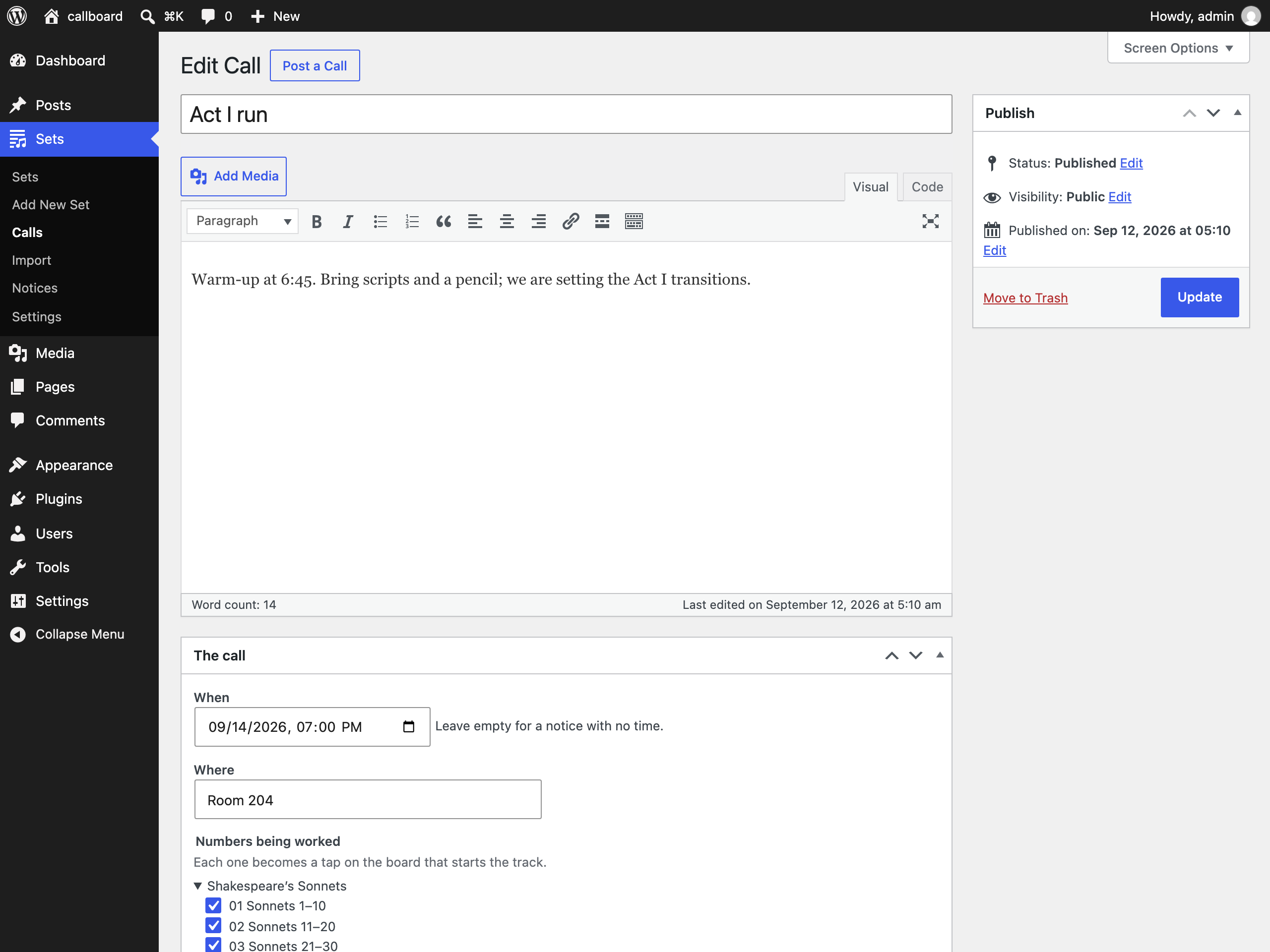Open Add New Set submenu item
This screenshot has height=952, width=1270.
(51, 205)
